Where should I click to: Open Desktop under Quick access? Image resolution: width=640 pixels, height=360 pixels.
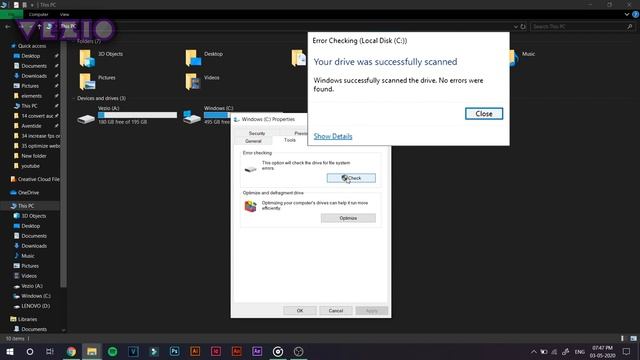(31, 56)
